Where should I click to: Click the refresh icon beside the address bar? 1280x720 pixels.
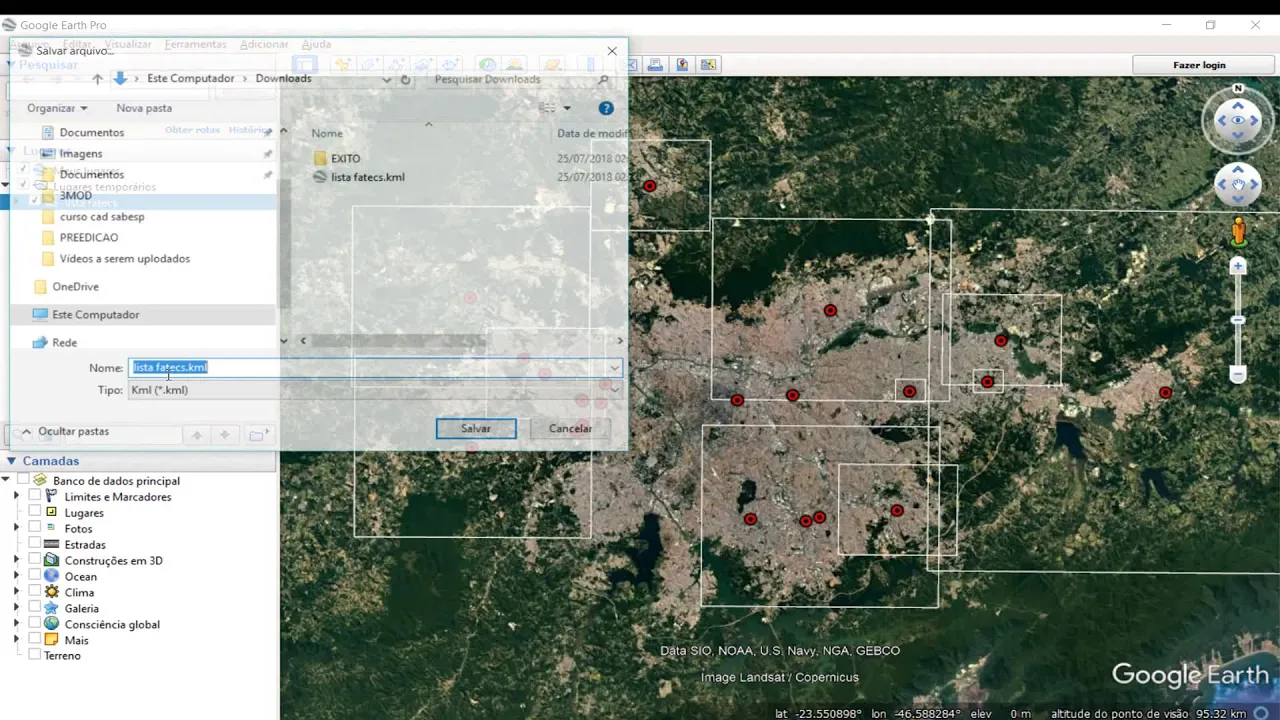click(405, 79)
